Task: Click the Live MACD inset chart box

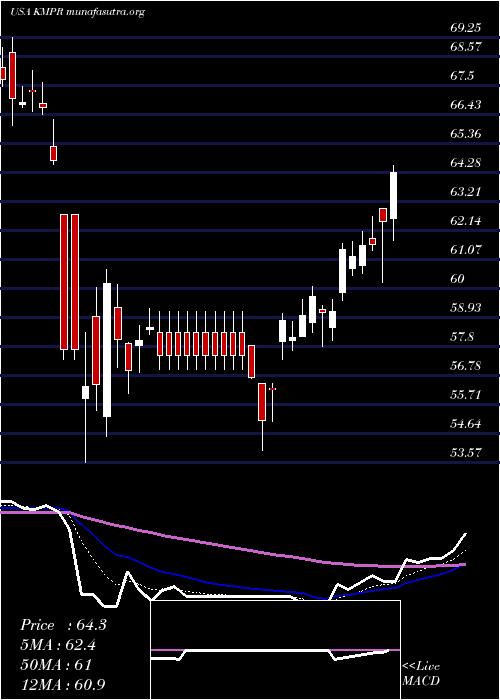Action: point(275,650)
